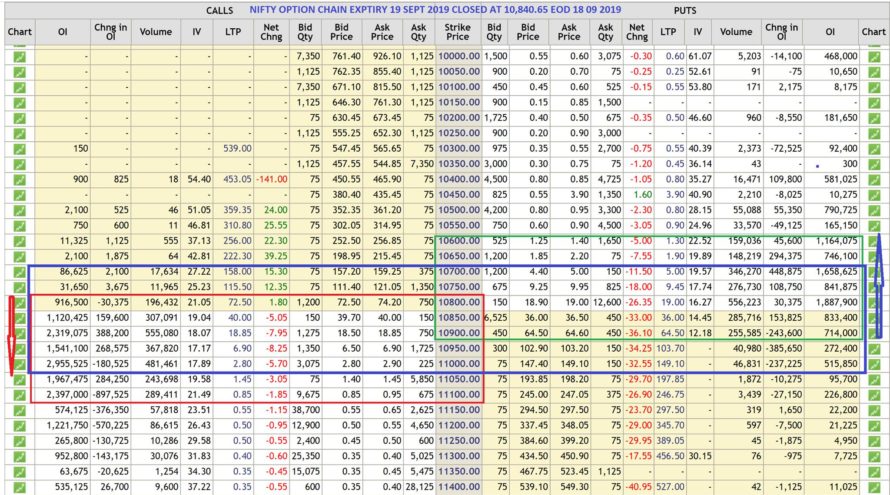Viewport: 890px width, 495px height.
Task: Select the 11000.00 strike price link
Action: click(459, 364)
